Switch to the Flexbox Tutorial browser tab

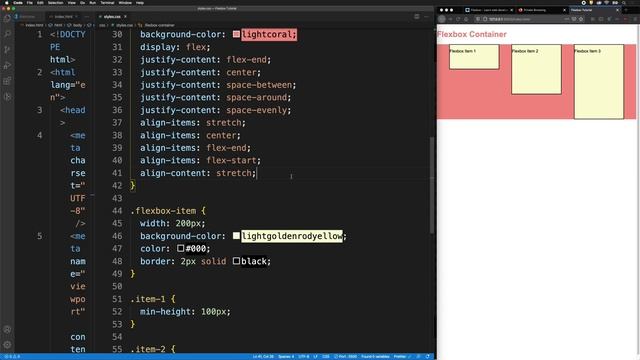pos(594,10)
